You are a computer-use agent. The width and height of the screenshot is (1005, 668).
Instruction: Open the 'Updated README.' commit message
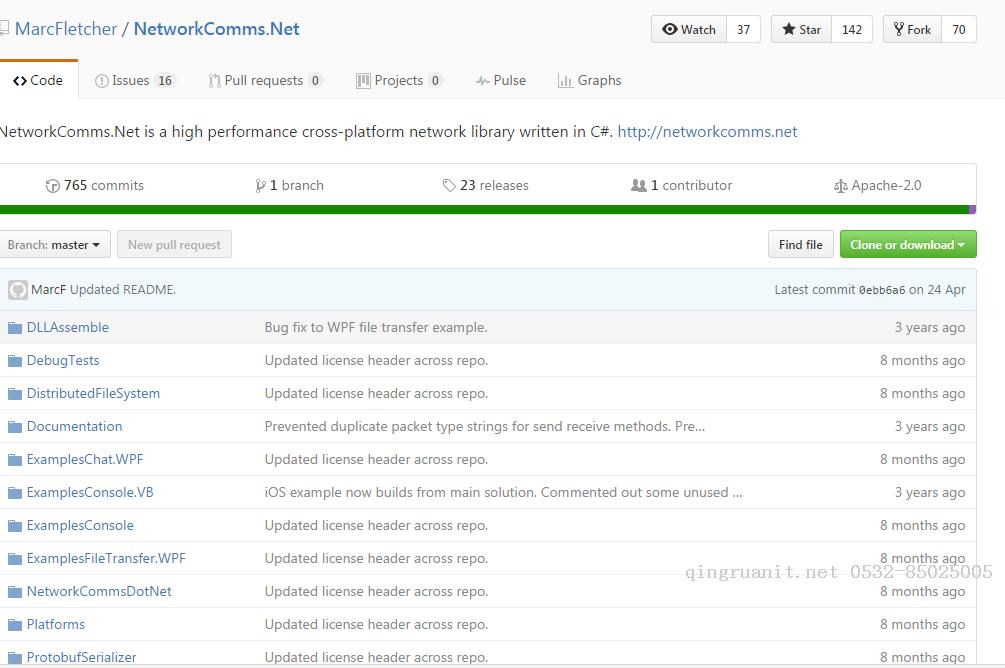click(x=123, y=290)
